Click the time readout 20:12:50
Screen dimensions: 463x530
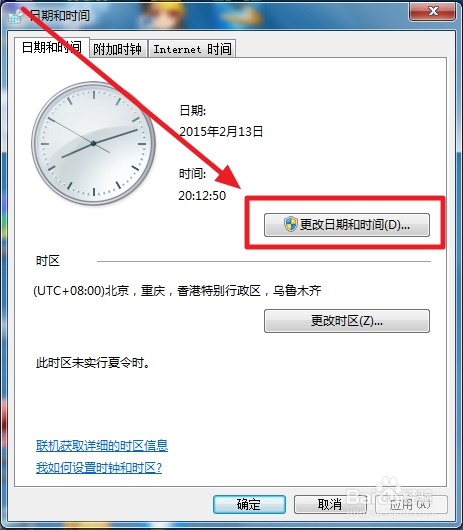[x=202, y=195]
